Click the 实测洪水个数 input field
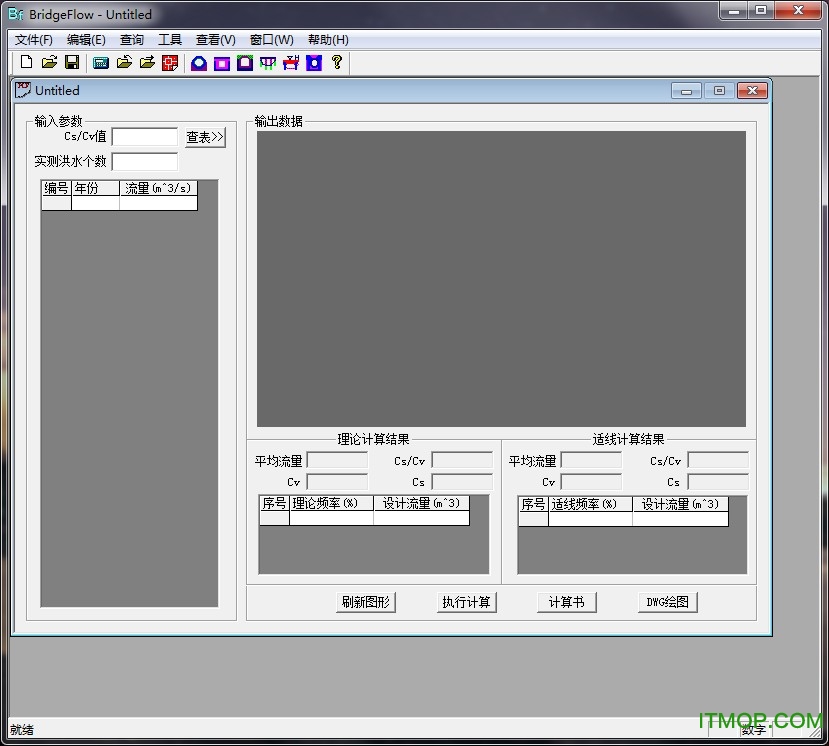The height and width of the screenshot is (746, 829). tap(144, 161)
